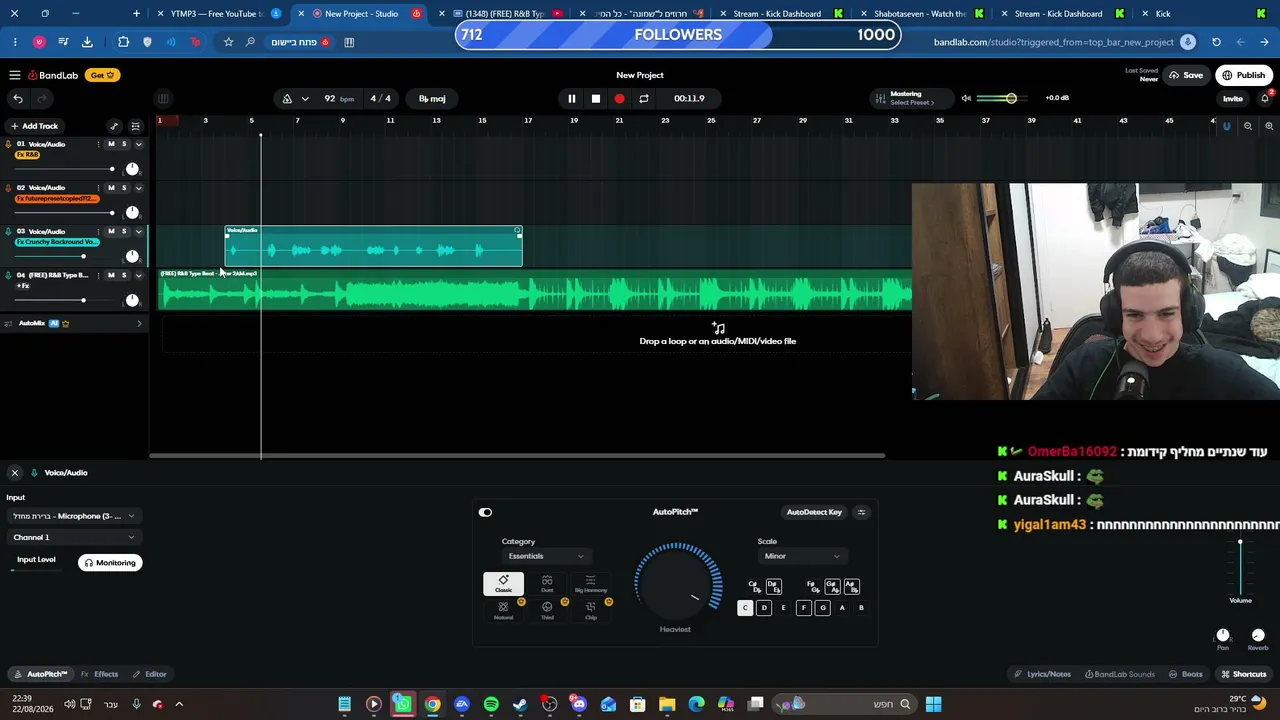Select the Classic AutoPitch preset
This screenshot has height=720, width=1280.
click(x=503, y=583)
